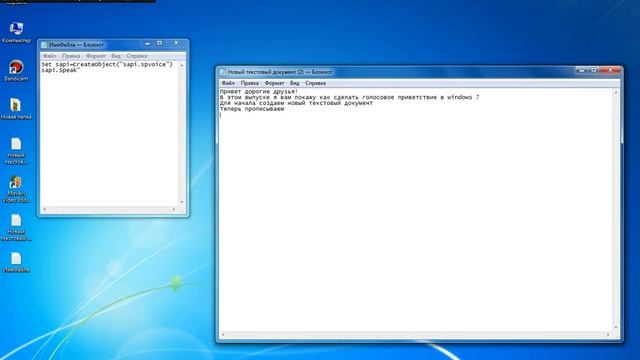Open Формат menu in the ИмяФайла window
The image size is (640, 360).
click(96, 56)
